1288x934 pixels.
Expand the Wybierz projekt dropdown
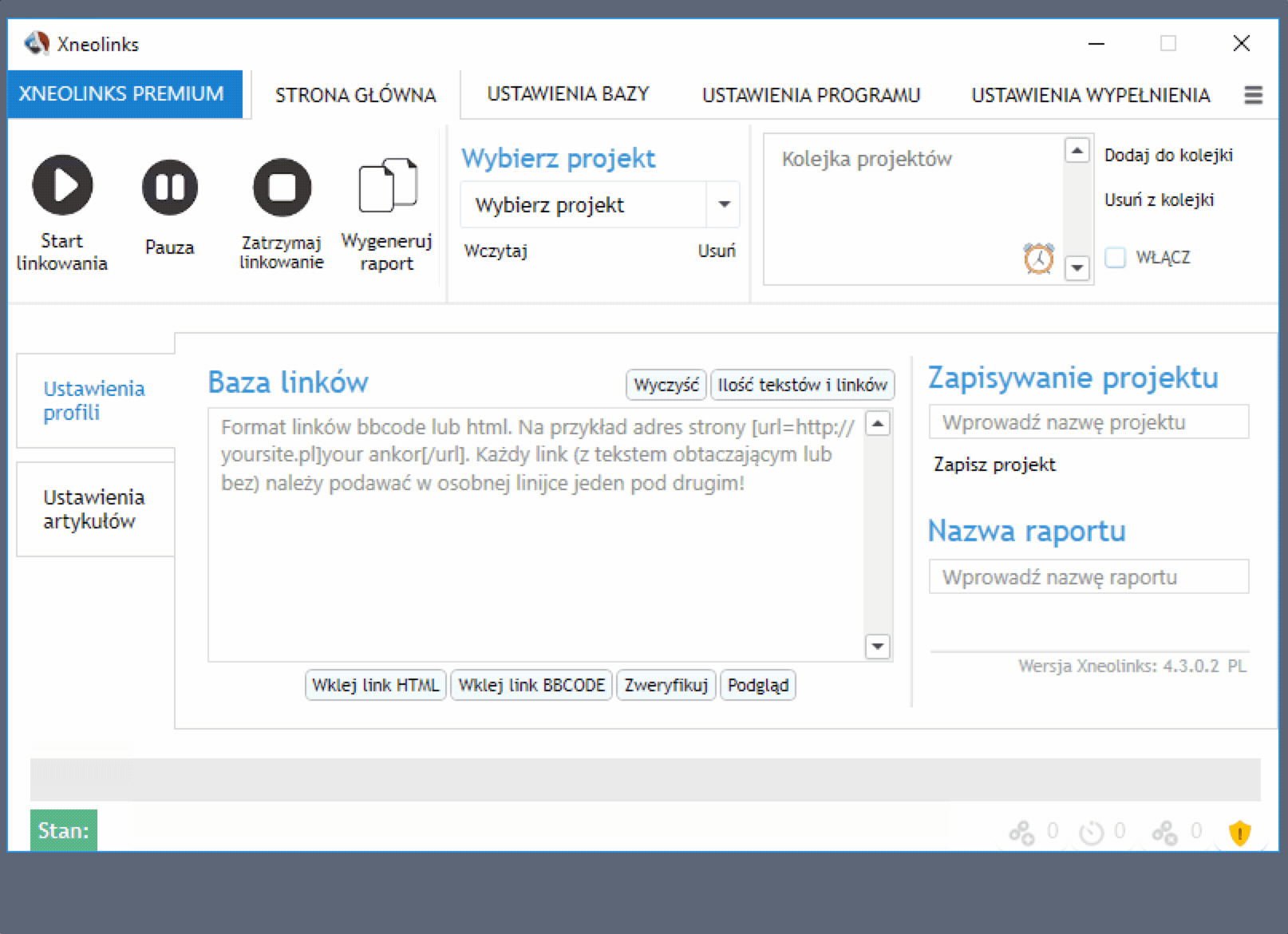point(724,204)
